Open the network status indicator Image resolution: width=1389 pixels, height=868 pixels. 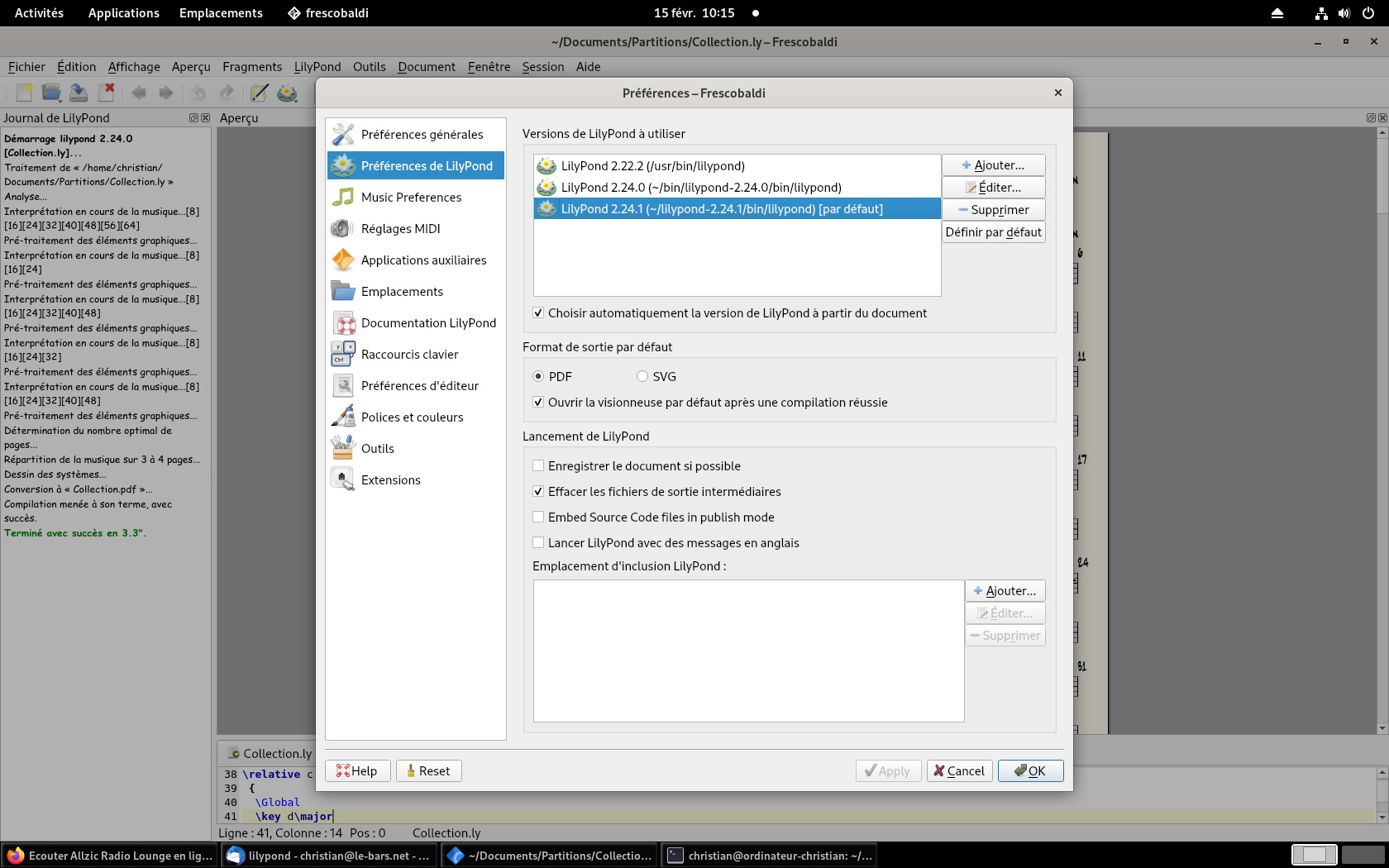point(1321,13)
